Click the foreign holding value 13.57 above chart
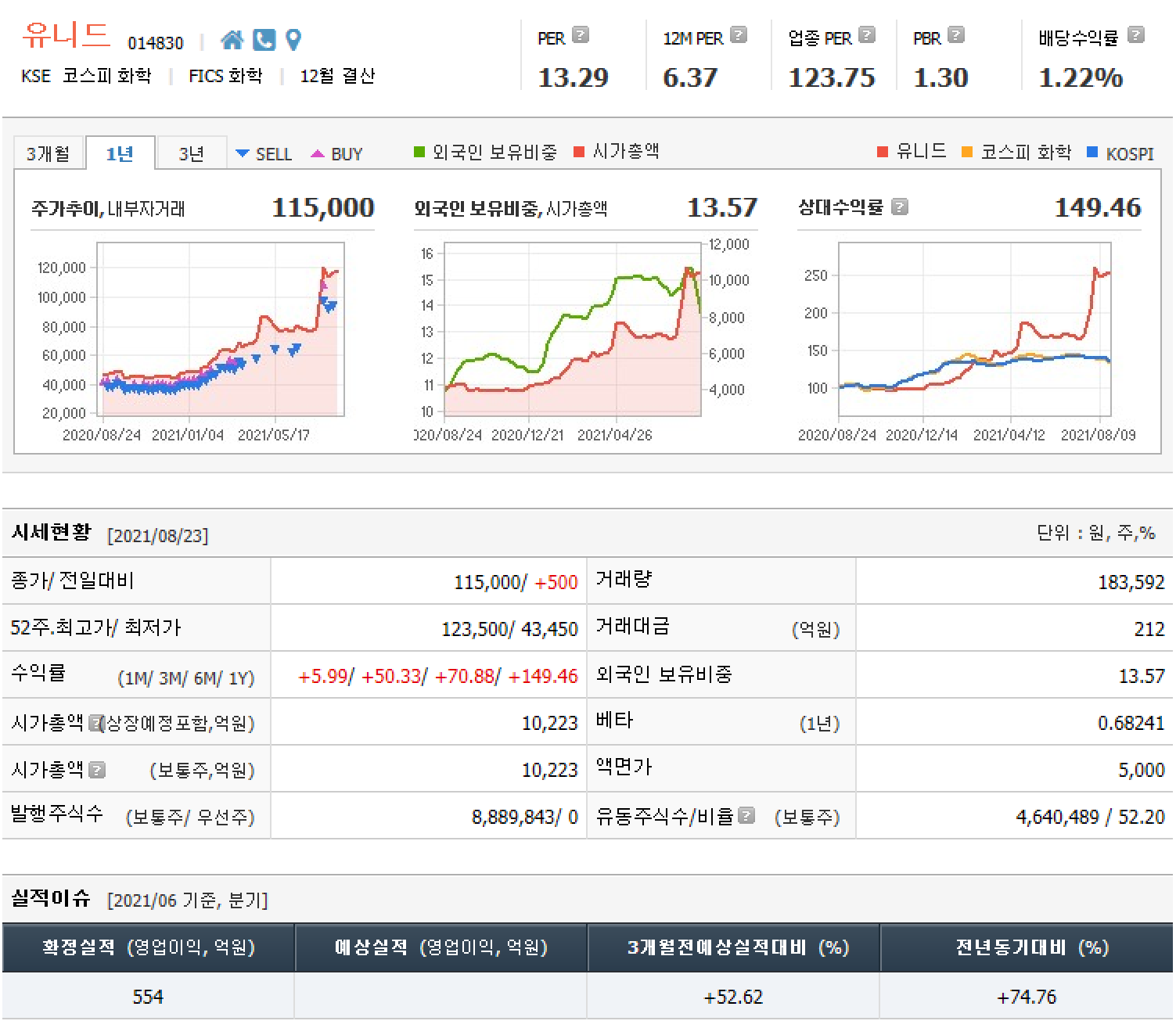 (x=722, y=207)
